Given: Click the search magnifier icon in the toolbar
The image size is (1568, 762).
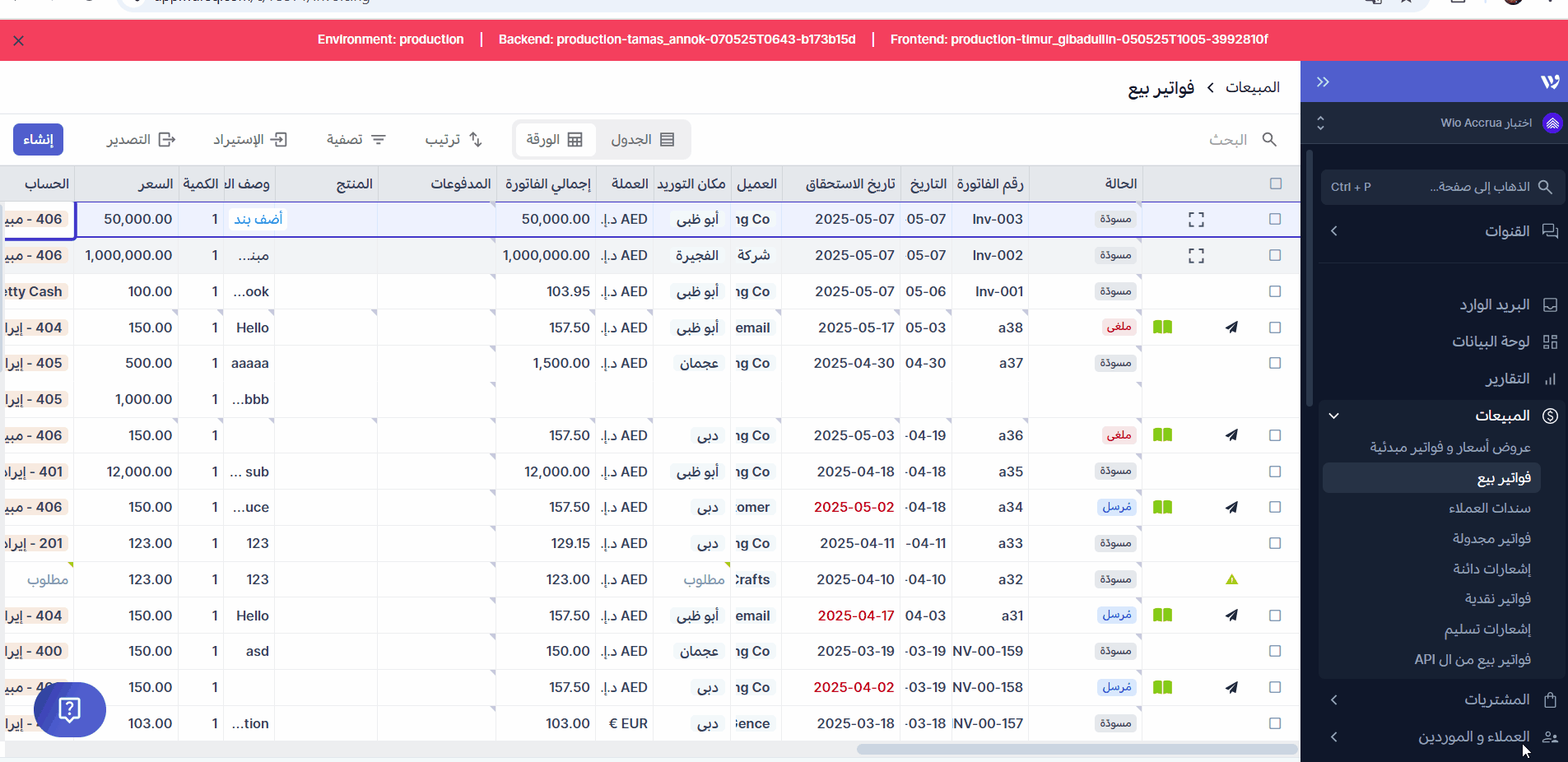Looking at the screenshot, I should coord(1269,140).
